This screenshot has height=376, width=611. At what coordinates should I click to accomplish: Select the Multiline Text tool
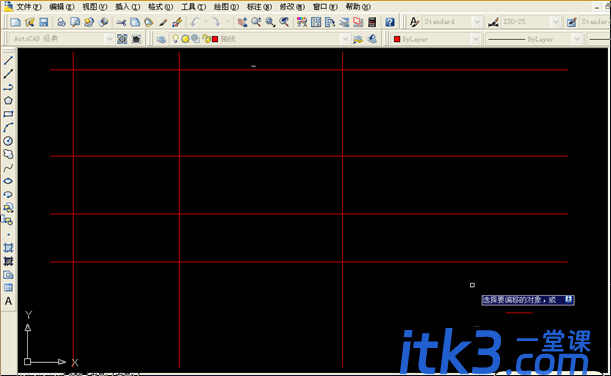pos(8,301)
